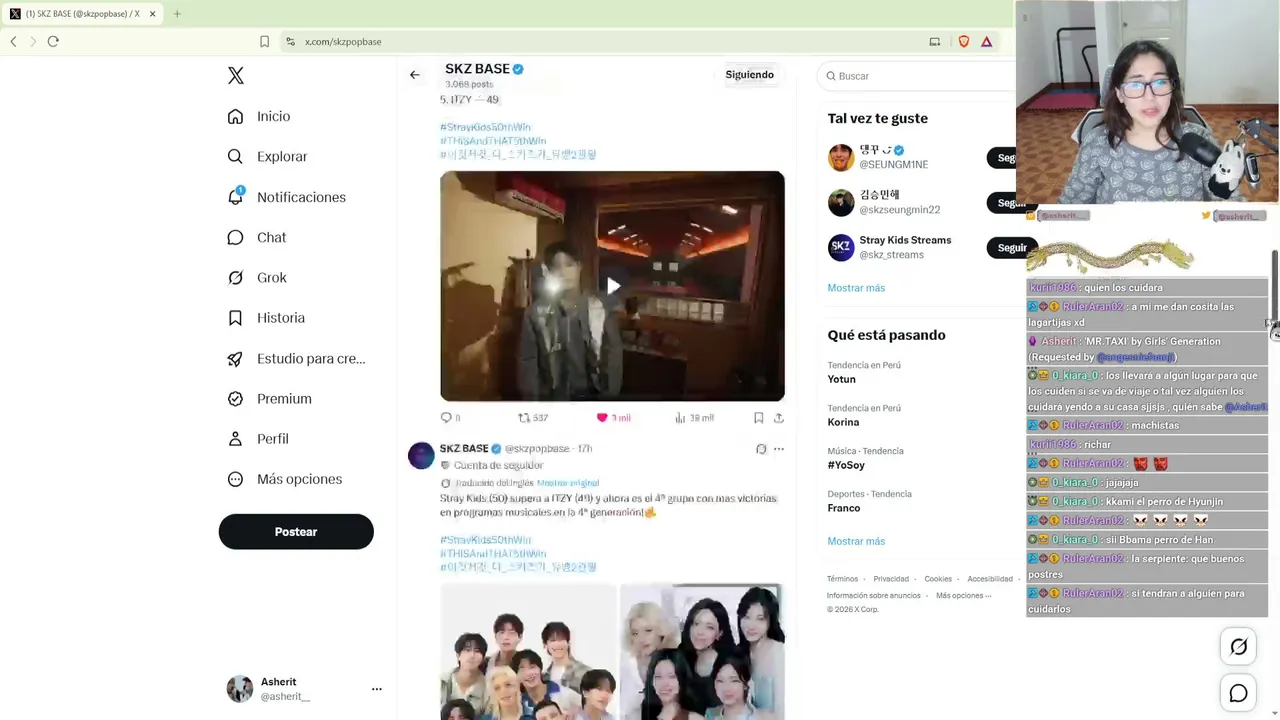Click the repost icon showing 537
Screen dimensions: 1280x720
tap(532, 418)
